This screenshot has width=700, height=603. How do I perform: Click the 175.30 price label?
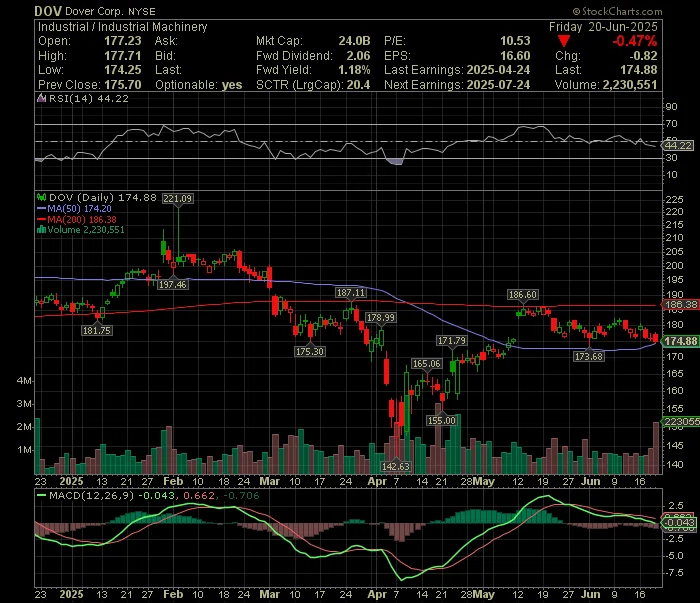pos(310,352)
